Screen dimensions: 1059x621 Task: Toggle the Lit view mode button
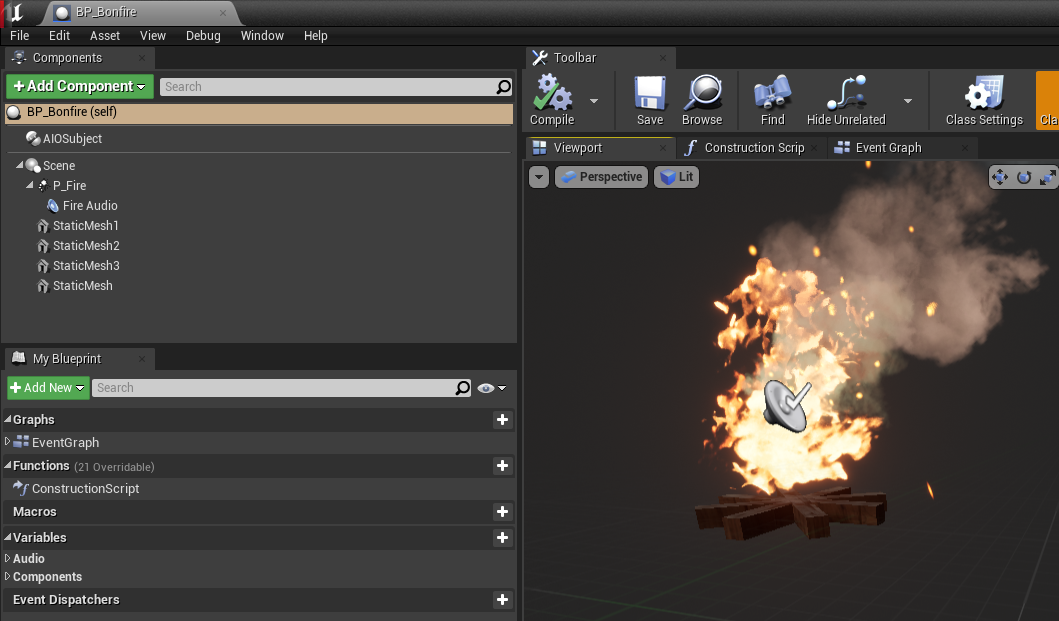tap(676, 177)
